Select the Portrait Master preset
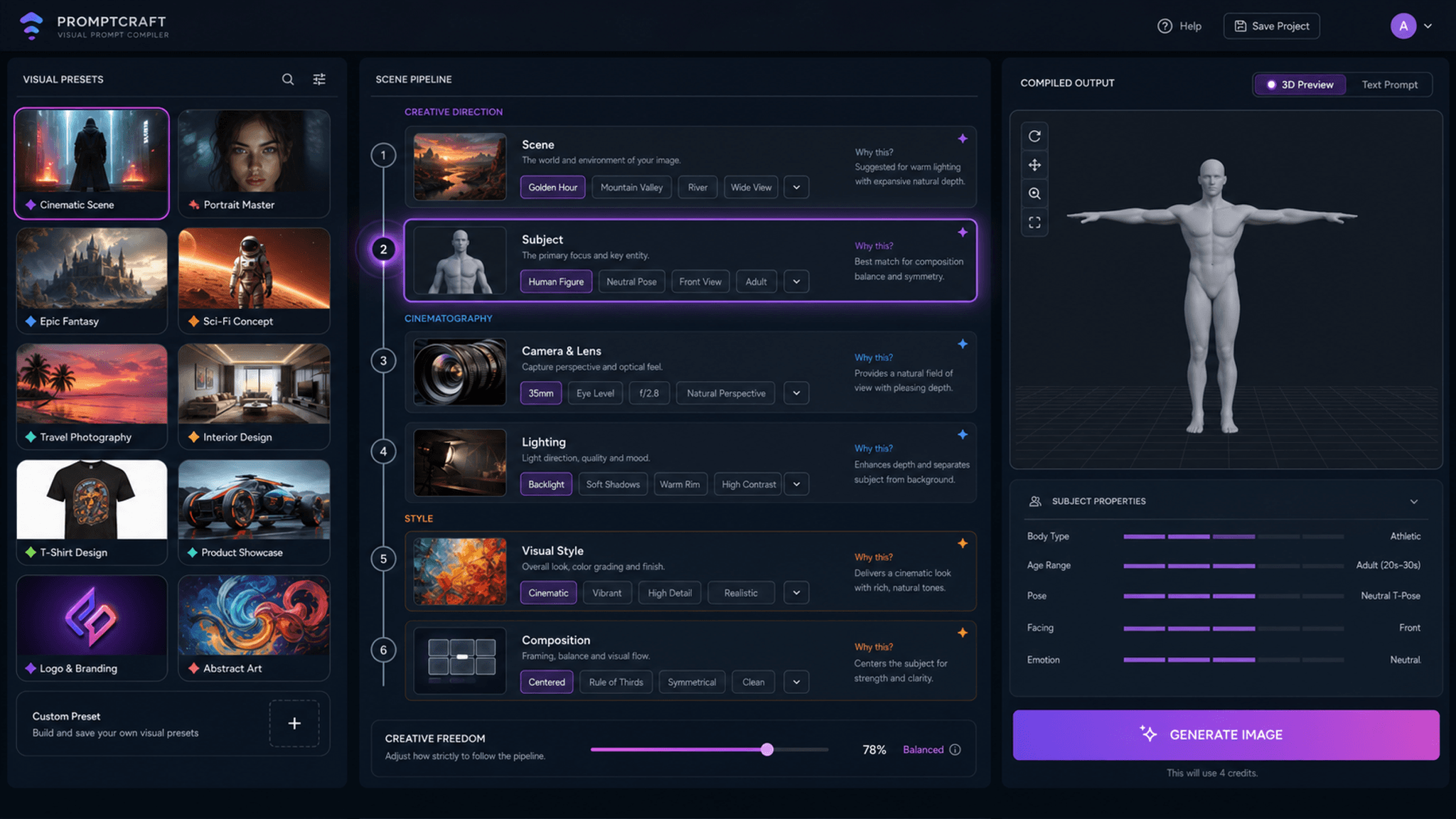Image resolution: width=1456 pixels, height=819 pixels. tap(254, 164)
